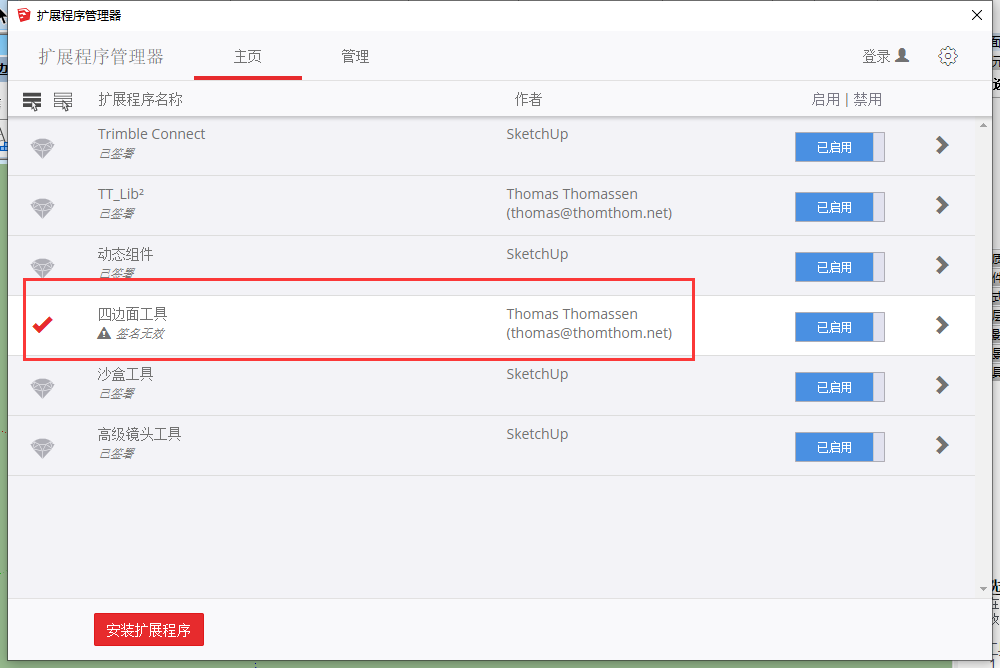Toggle 已启用 switch for TT_Lib²

coord(839,207)
